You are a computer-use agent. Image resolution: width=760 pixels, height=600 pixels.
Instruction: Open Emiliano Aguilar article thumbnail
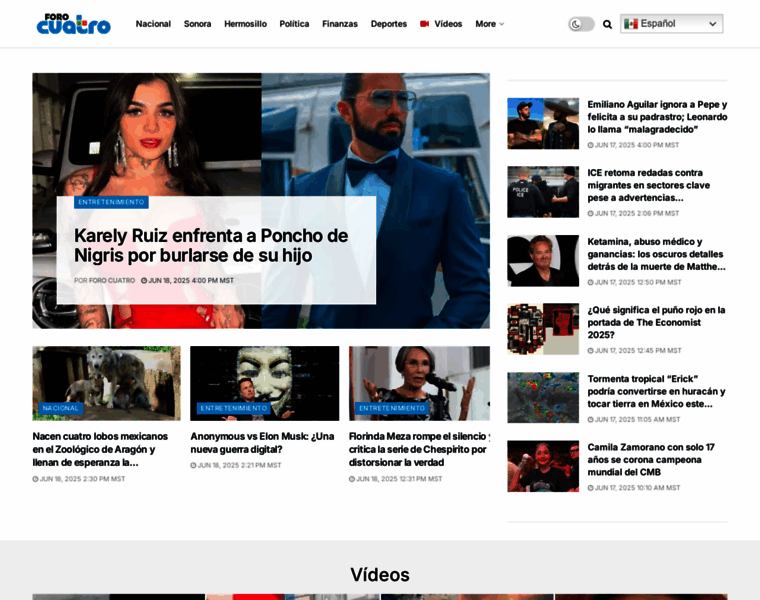(x=543, y=124)
